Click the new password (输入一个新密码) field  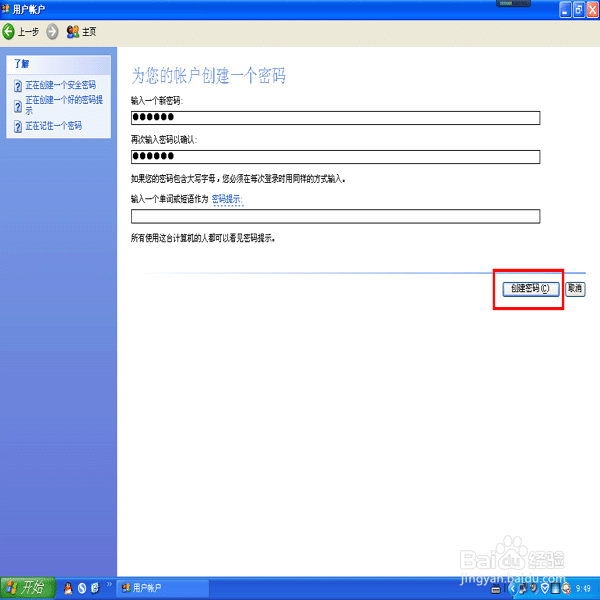[335, 117]
